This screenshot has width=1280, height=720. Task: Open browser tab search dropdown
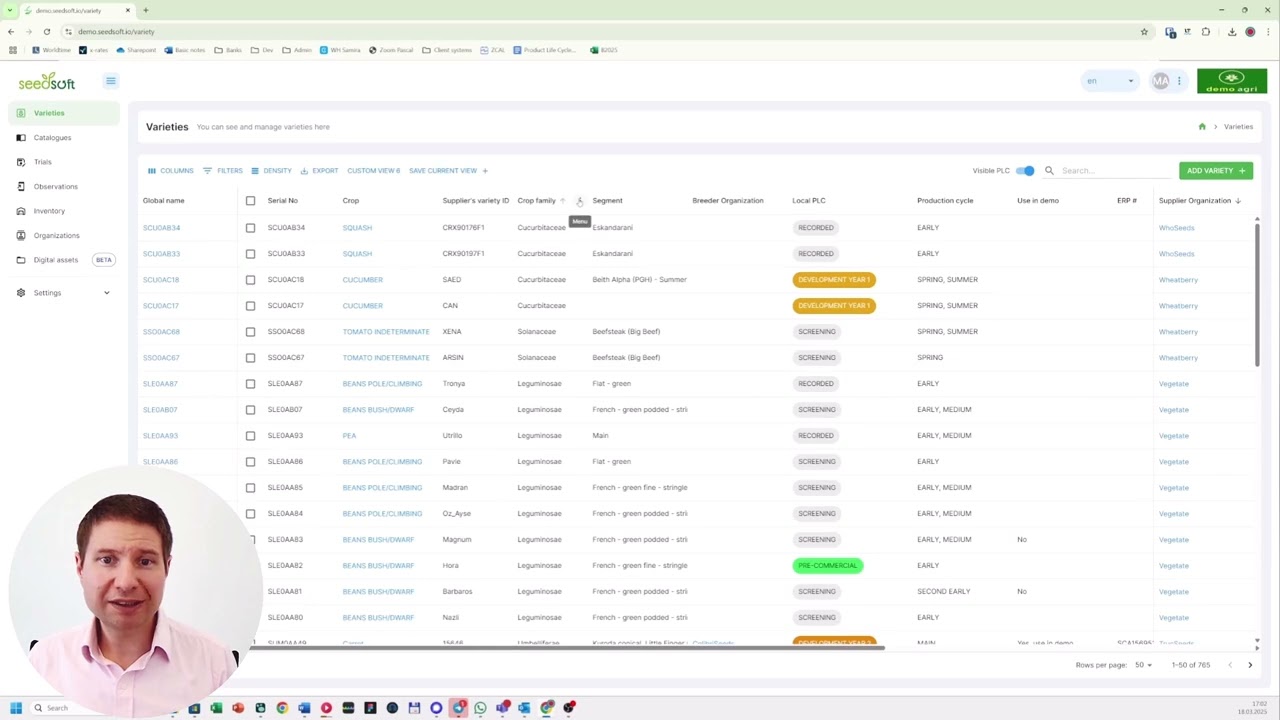coord(10,10)
